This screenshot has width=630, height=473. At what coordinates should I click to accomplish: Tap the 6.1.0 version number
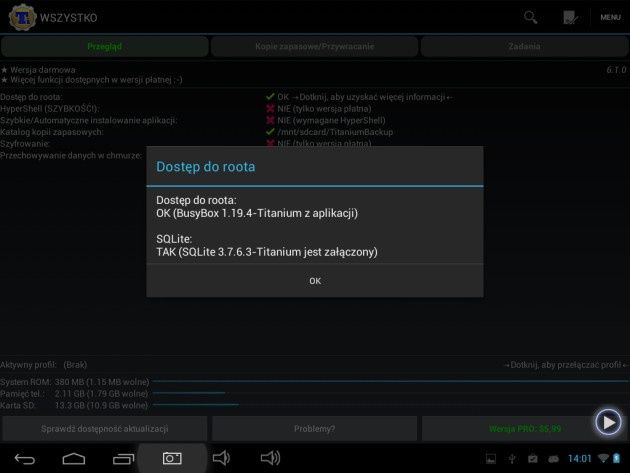(x=616, y=70)
